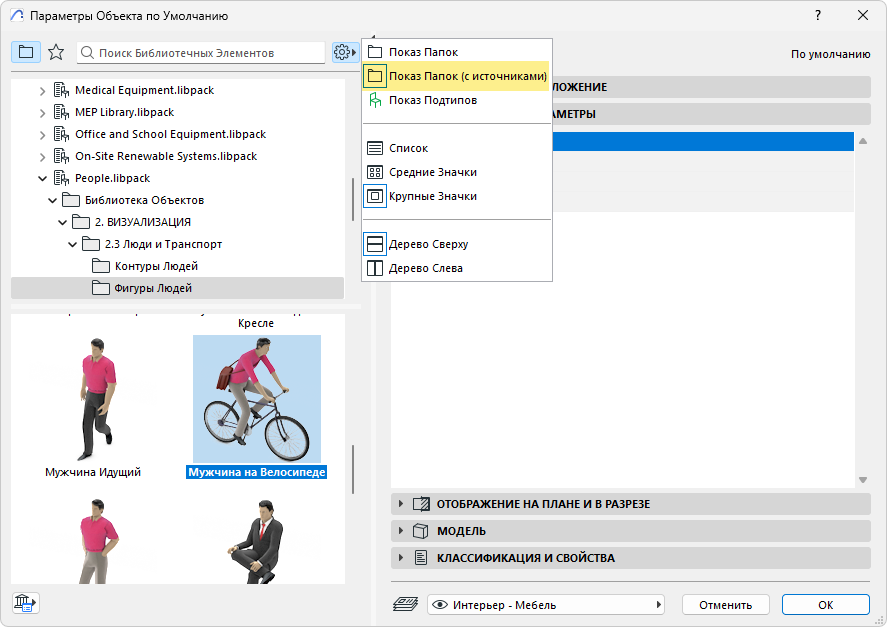This screenshot has width=887, height=627.
Task: Collapse People.libpack tree node
Action: click(x=42, y=178)
